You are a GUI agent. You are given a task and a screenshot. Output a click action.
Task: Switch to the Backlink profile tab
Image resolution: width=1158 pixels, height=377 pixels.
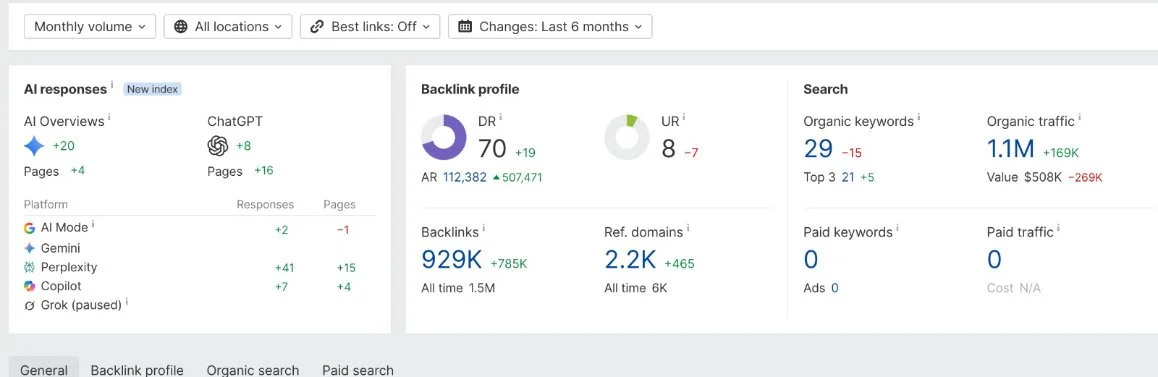tap(137, 370)
